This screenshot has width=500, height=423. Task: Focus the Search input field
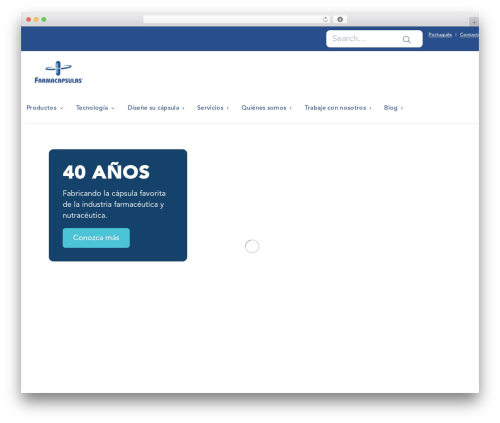click(374, 39)
